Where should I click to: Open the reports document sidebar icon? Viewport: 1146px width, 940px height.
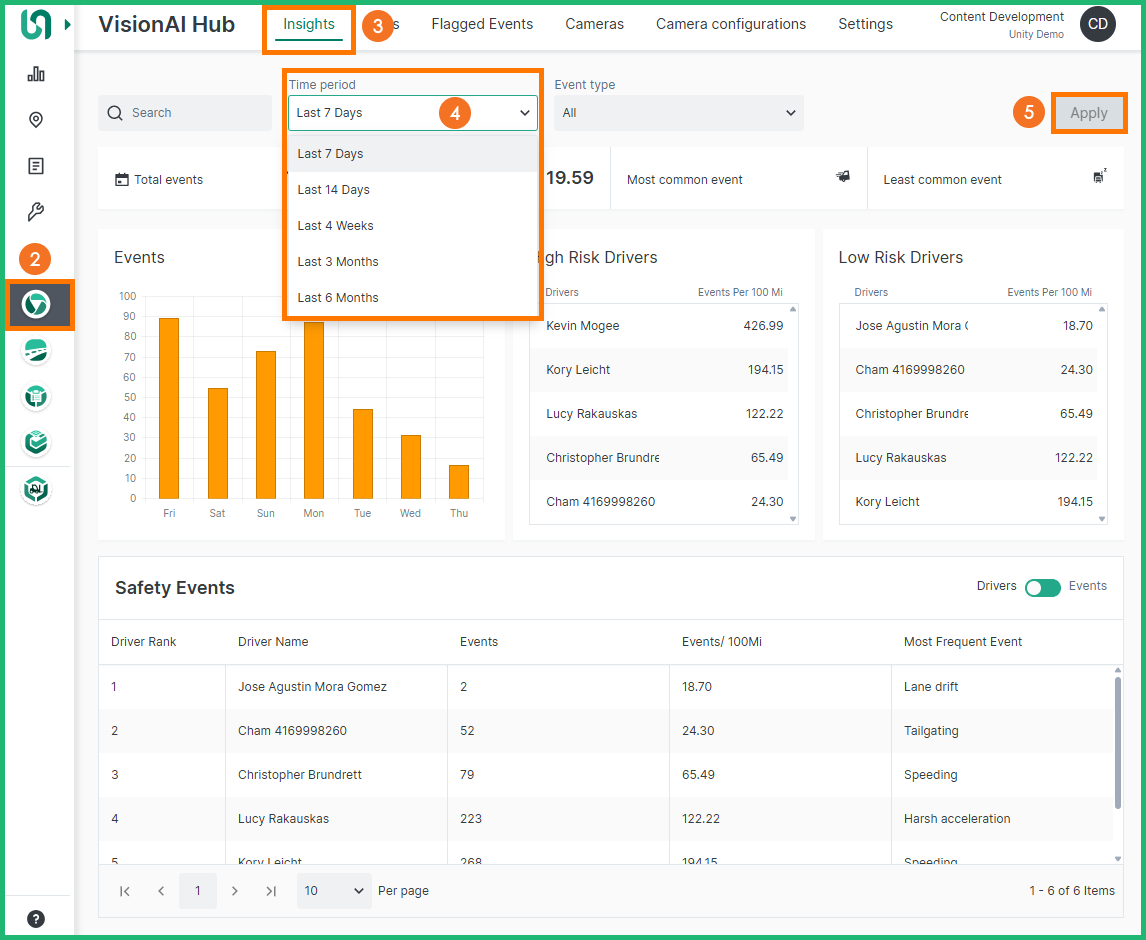click(x=36, y=166)
